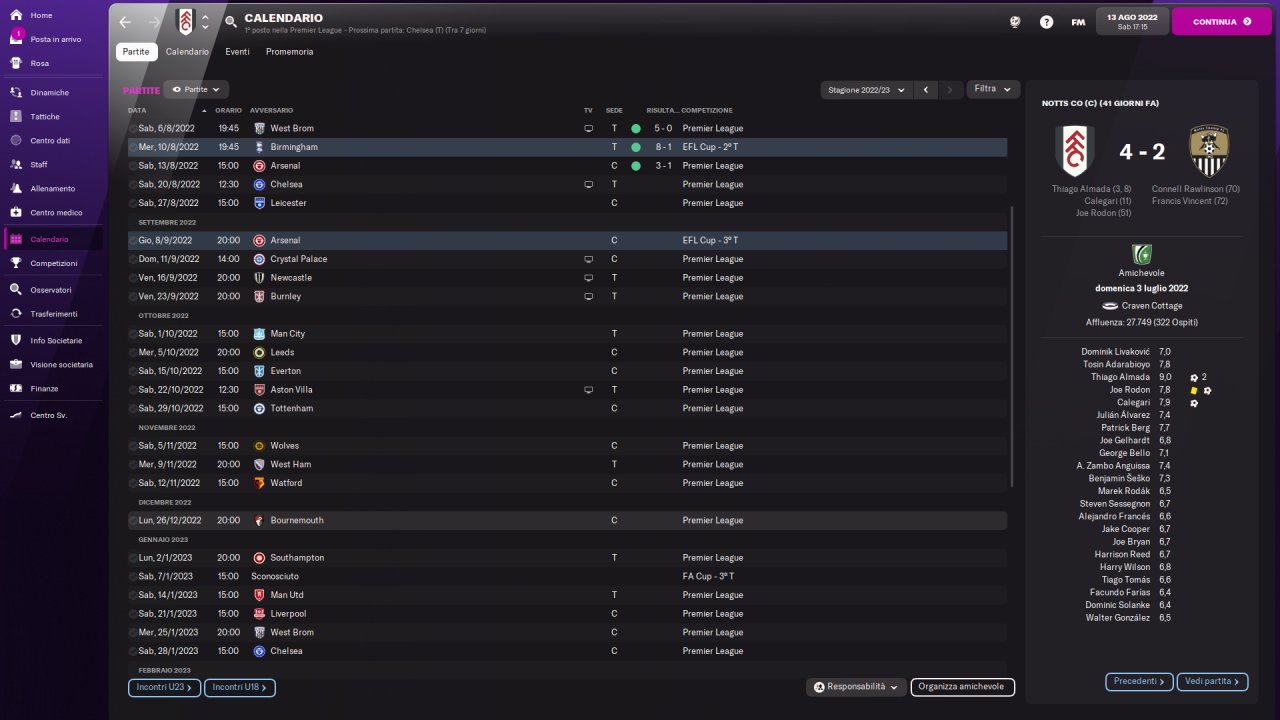Screen dimensions: 1280x720
Task: Click the Tattiche tactics icon
Action: click(x=16, y=116)
